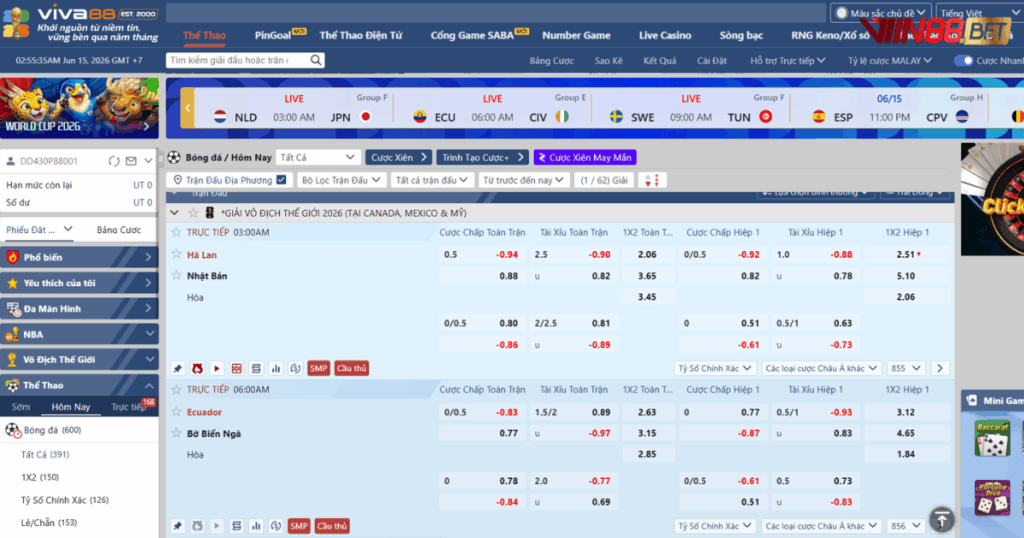Open the Bảng Cược sidebar tab
The image size is (1024, 538).
119,229
